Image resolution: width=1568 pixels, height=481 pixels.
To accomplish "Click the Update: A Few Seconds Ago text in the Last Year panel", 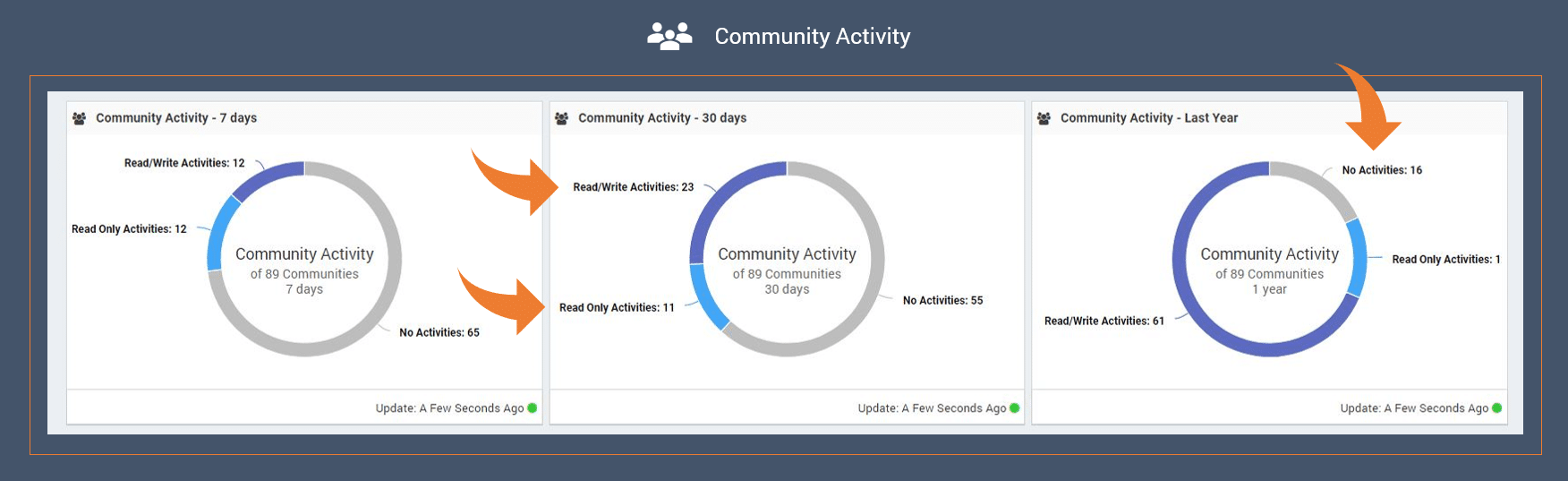I will pos(1414,408).
